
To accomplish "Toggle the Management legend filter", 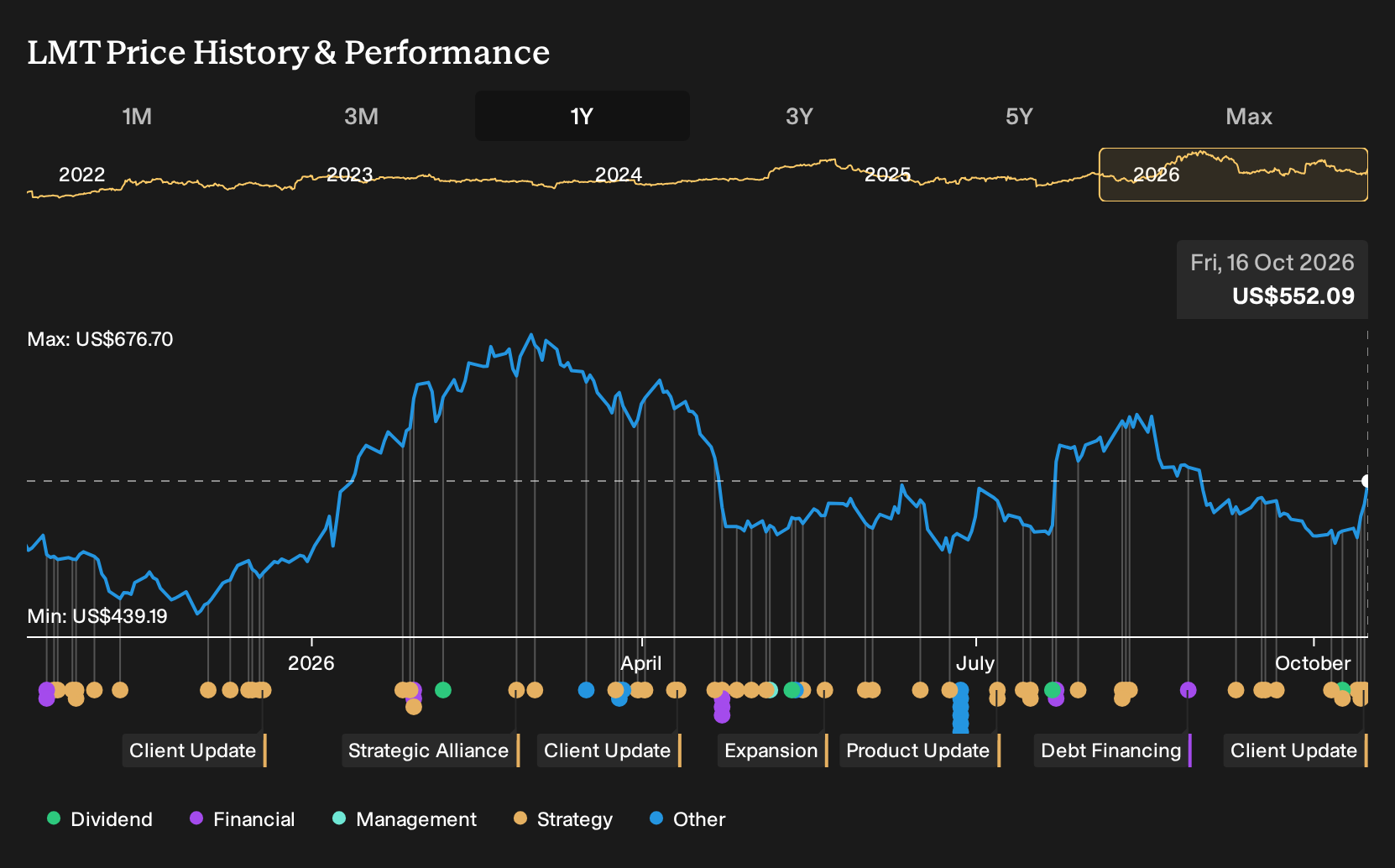I will 405,819.
